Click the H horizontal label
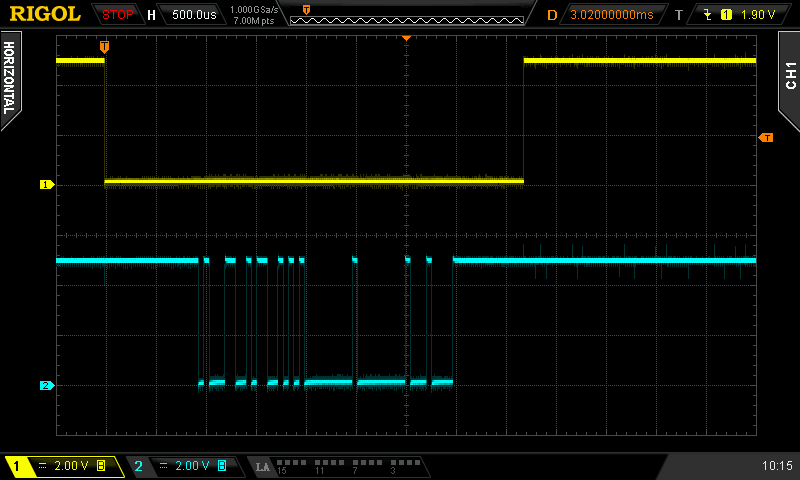Screen dimensions: 800x480 pyautogui.click(x=151, y=15)
